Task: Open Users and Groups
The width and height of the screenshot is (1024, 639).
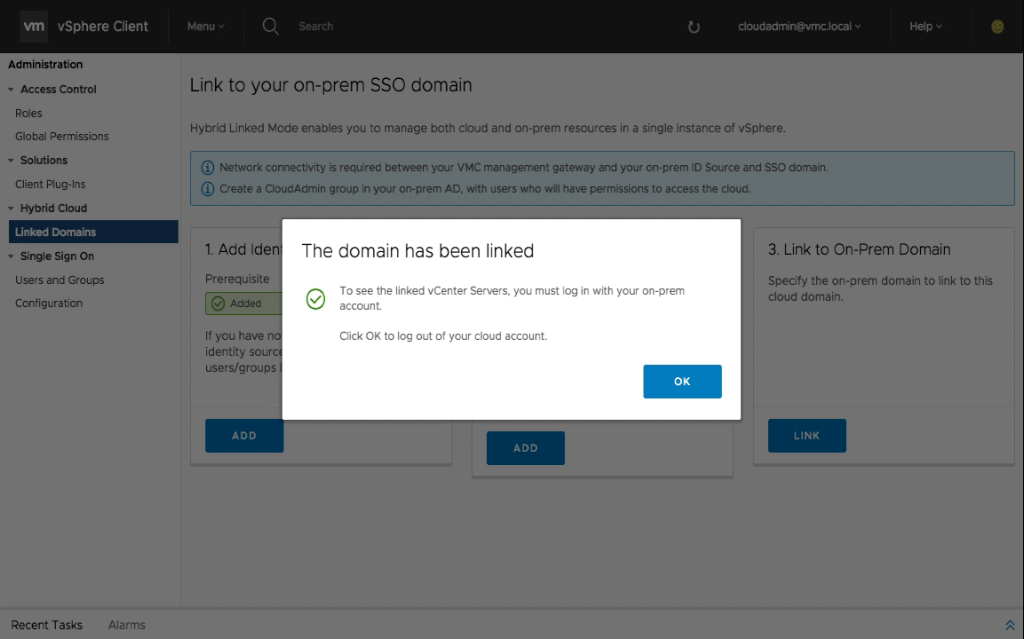Action: pyautogui.click(x=59, y=280)
